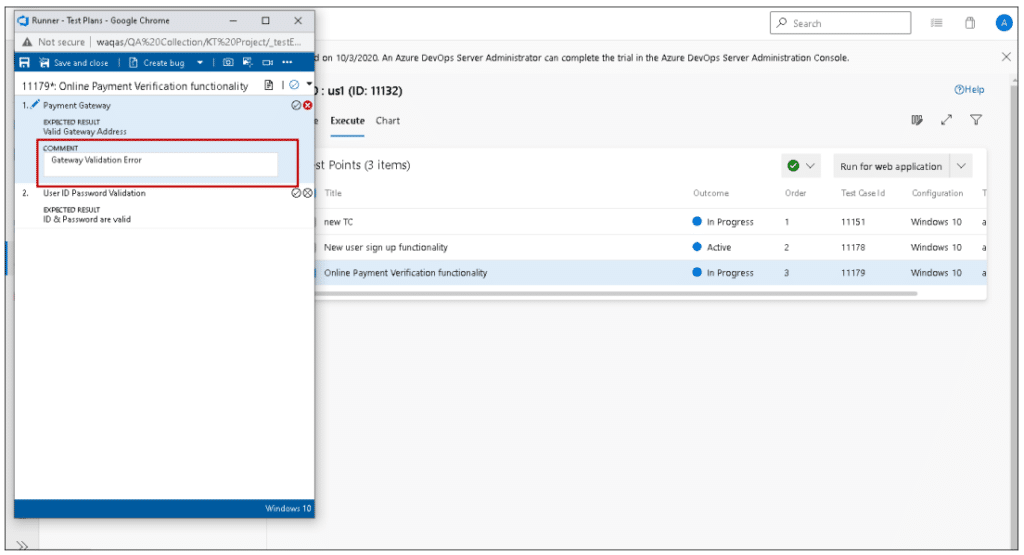Expand the sidebar with double chevron icon
The width and height of the screenshot is (1024, 555).
point(22,545)
